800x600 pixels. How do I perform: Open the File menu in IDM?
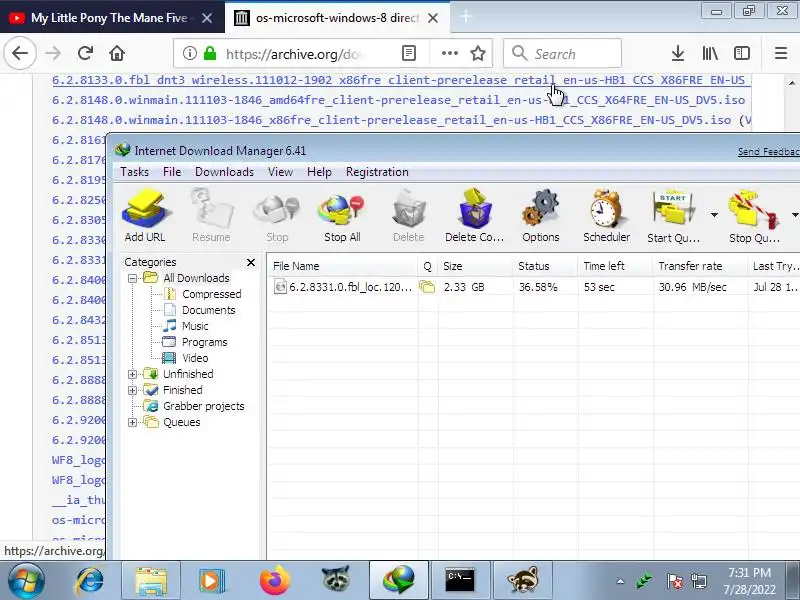point(172,172)
